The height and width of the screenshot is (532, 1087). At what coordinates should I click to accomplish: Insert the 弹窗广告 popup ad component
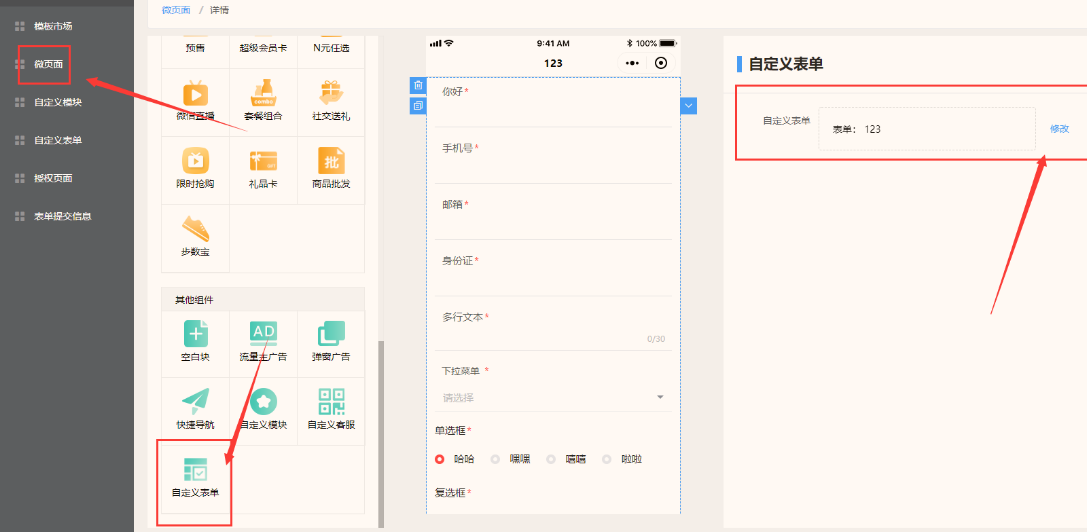point(331,343)
